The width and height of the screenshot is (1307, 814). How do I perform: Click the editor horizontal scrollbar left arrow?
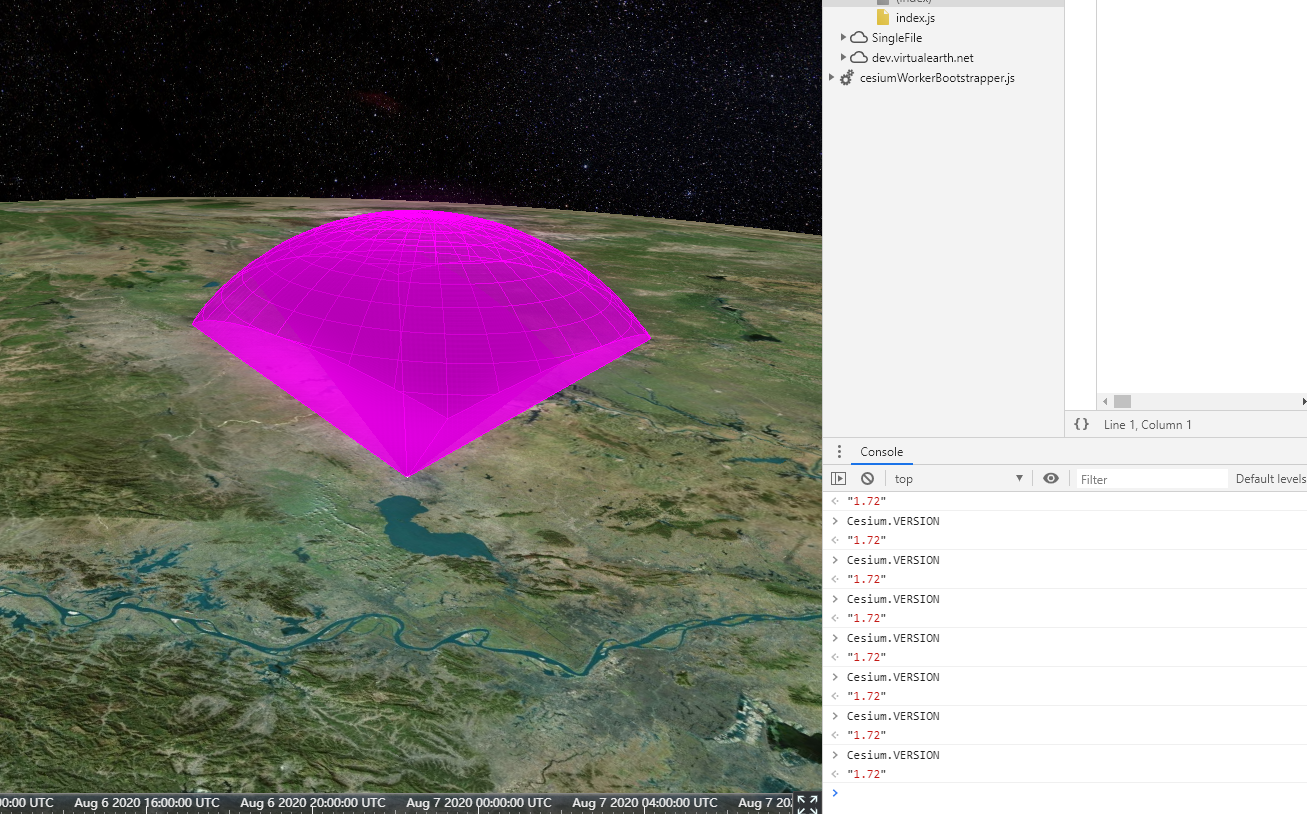point(1105,401)
